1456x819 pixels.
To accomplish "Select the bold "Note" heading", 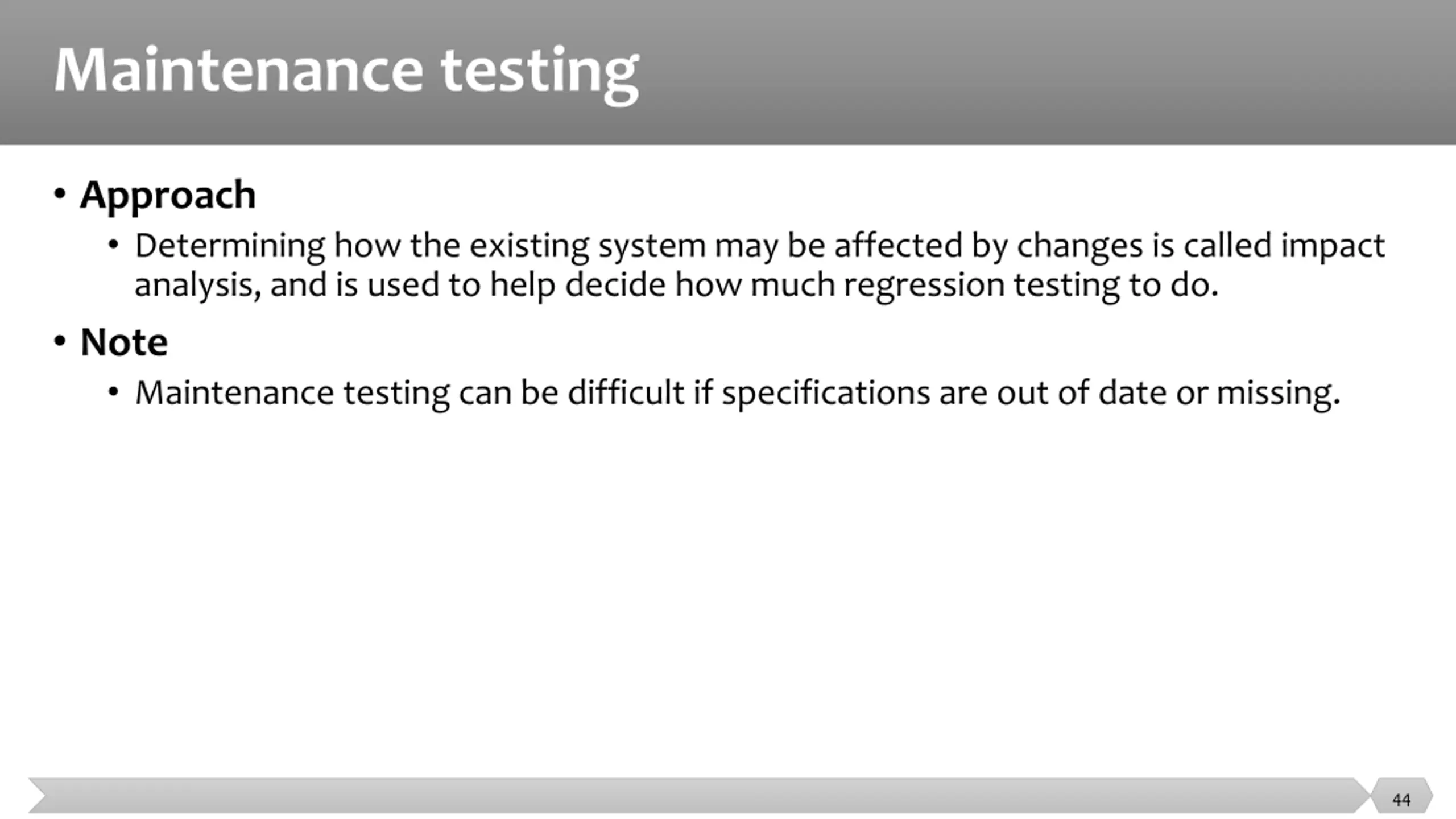I will click(124, 342).
